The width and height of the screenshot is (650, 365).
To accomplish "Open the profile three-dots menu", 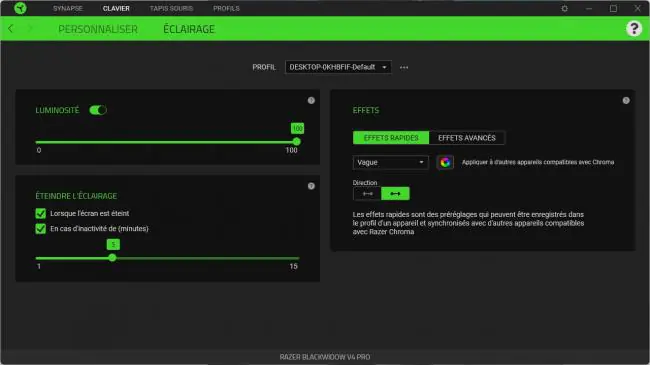I will [x=404, y=67].
